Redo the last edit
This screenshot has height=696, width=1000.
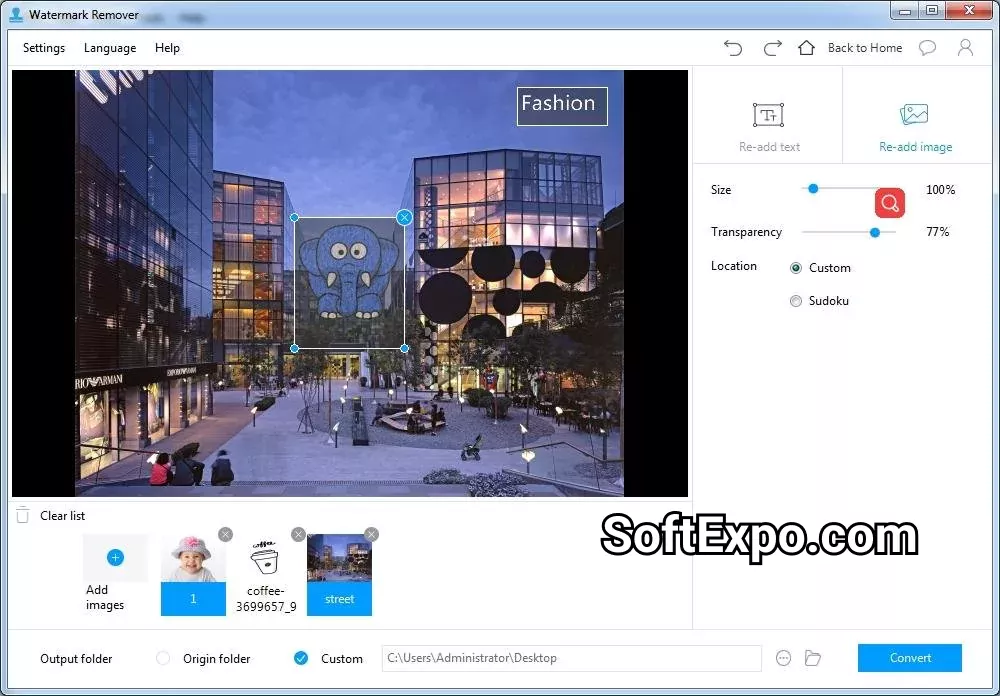click(x=770, y=47)
